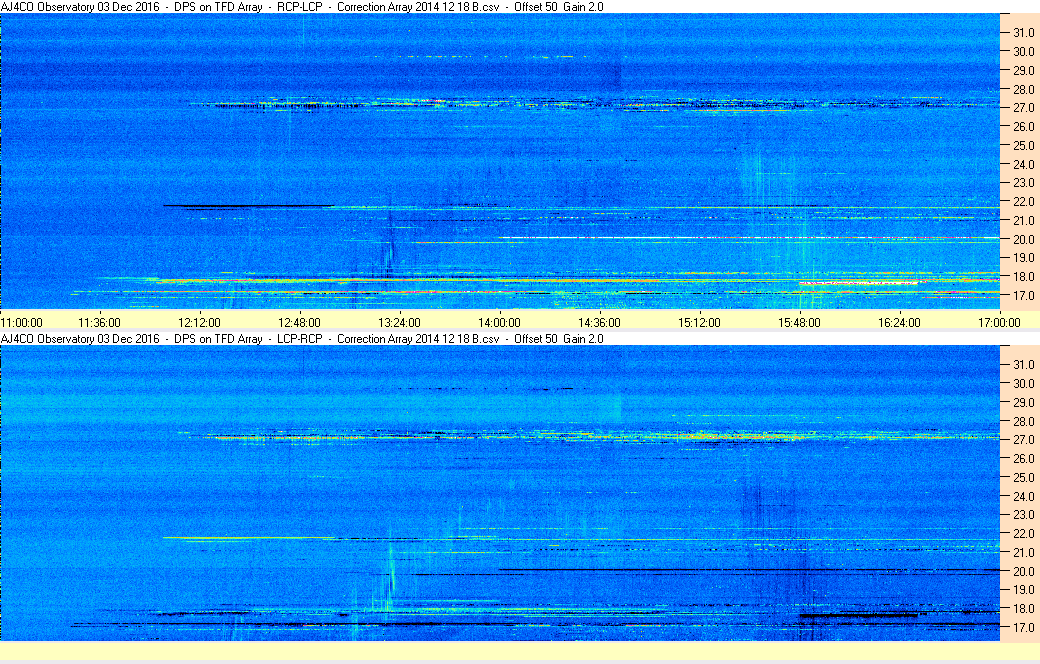Pick 22.0 frequency label on RCP-LCP plot
The width and height of the screenshot is (1040, 664).
point(1023,202)
